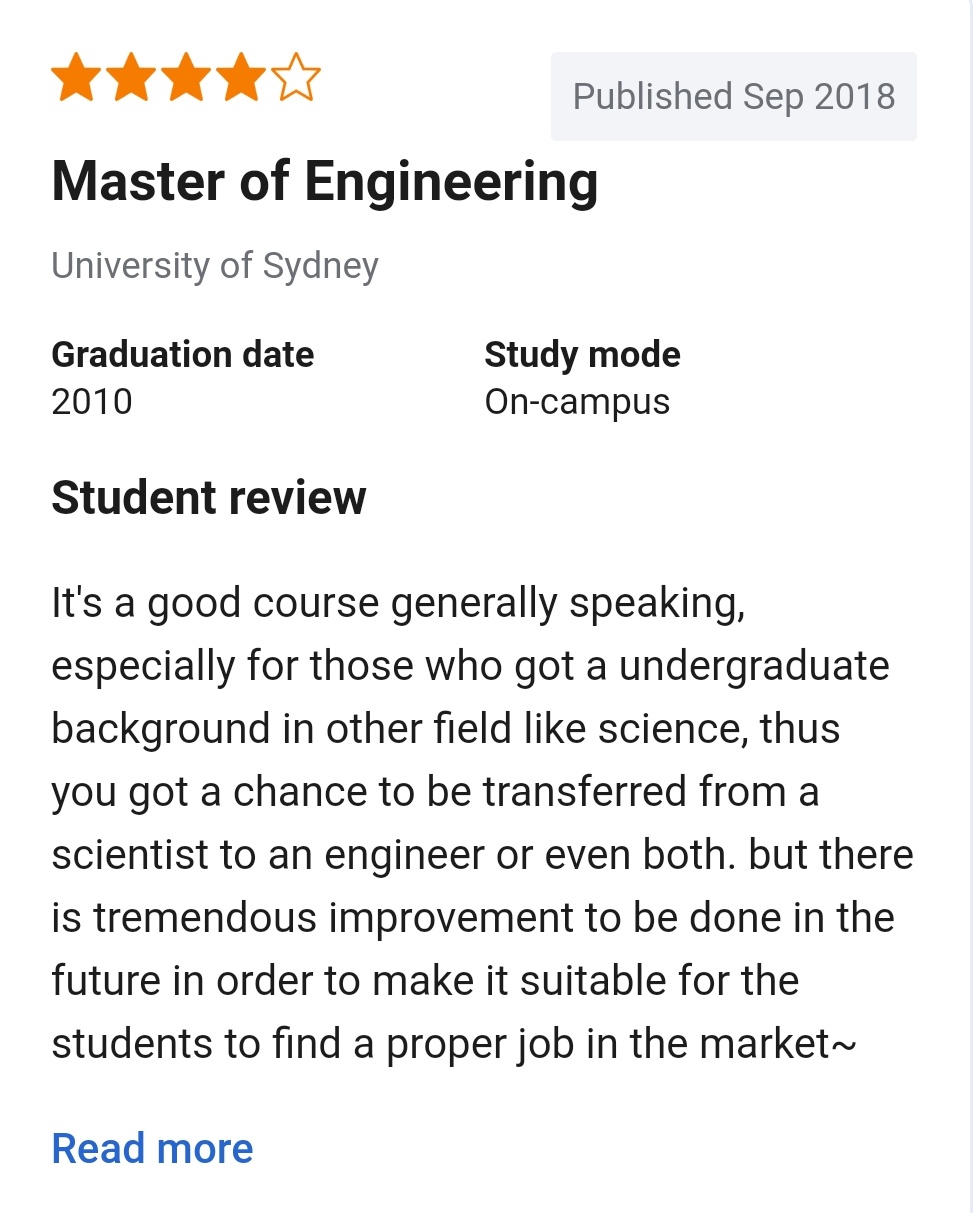Viewport: 973px width, 1213px height.
Task: Click the word "background" in the review
Action: pos(161,729)
